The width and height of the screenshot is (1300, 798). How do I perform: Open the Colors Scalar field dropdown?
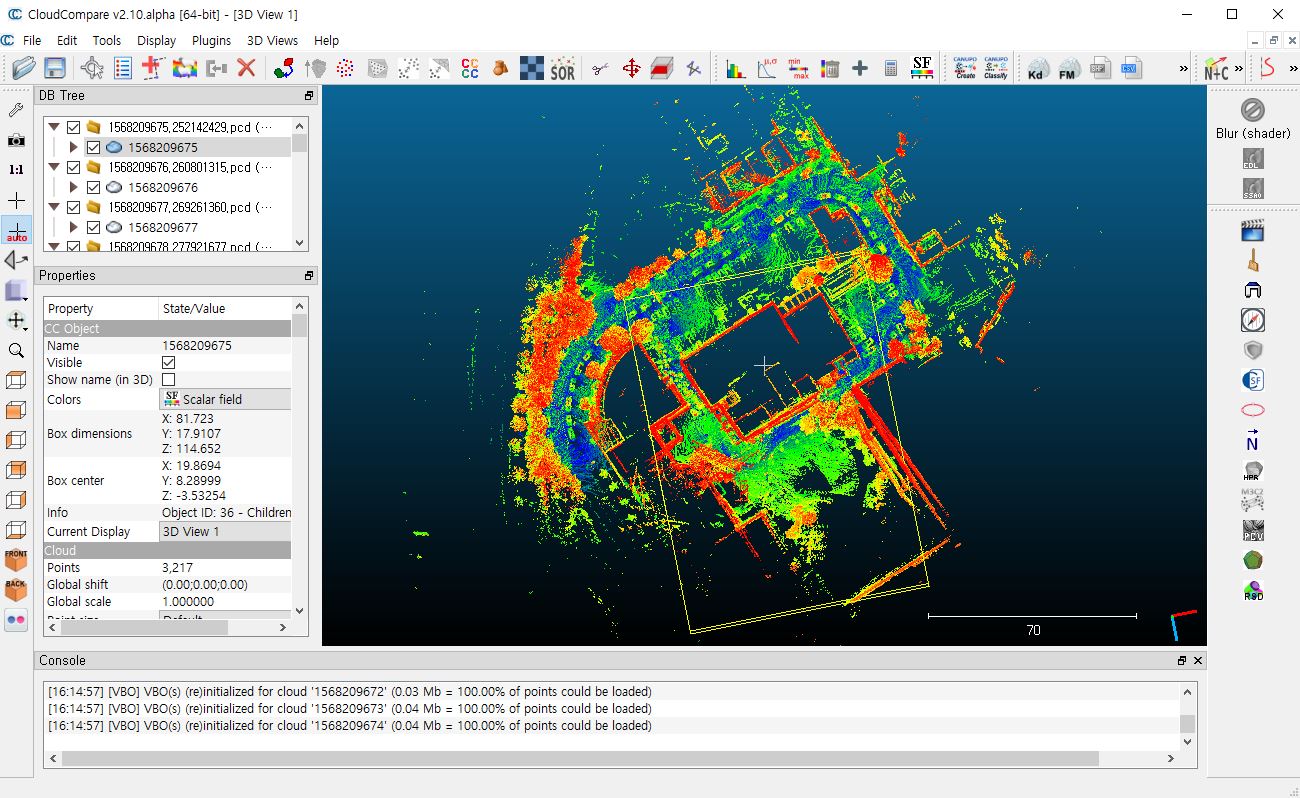pyautogui.click(x=226, y=399)
